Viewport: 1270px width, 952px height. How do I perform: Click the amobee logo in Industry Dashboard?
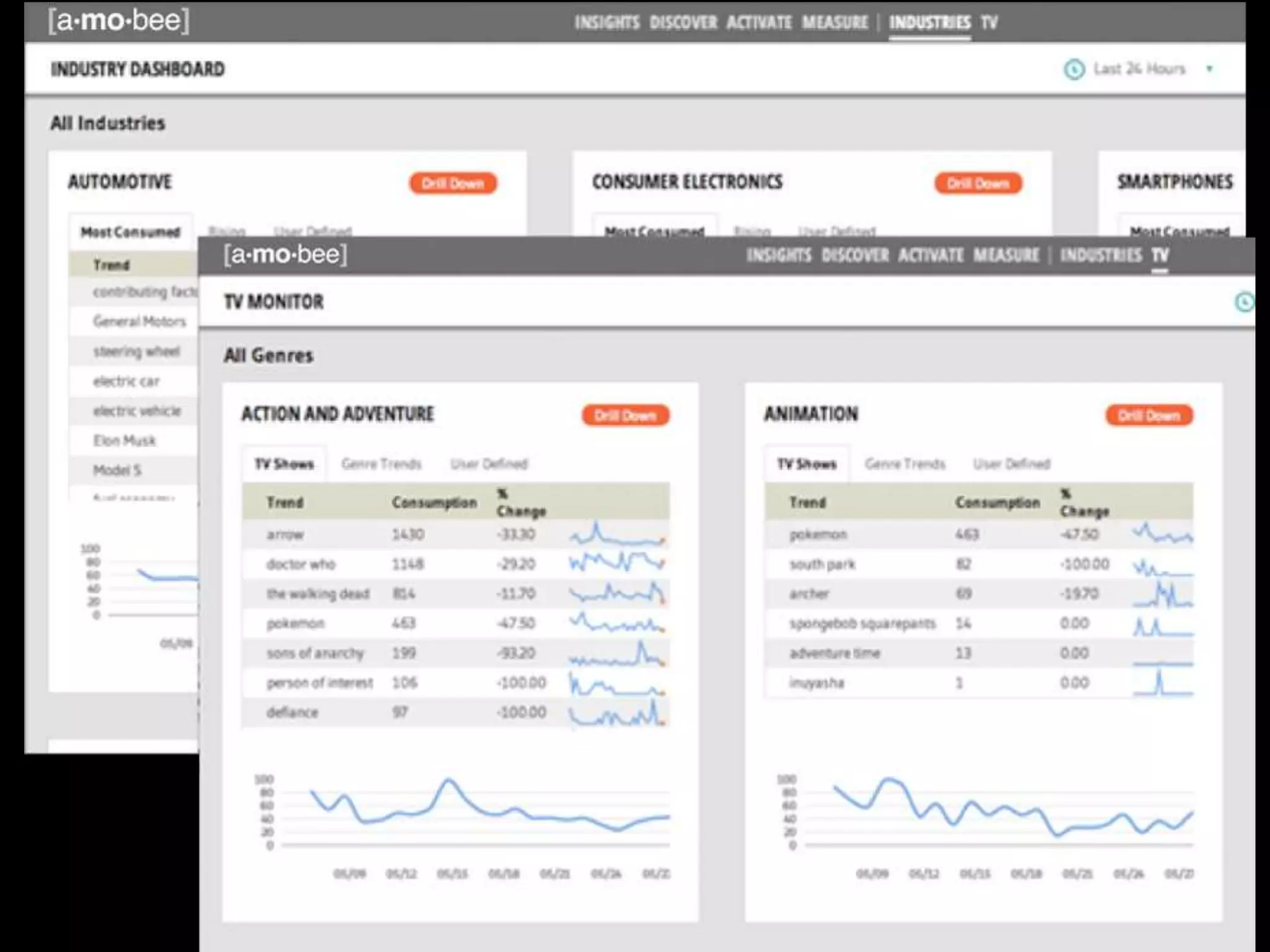pos(118,20)
